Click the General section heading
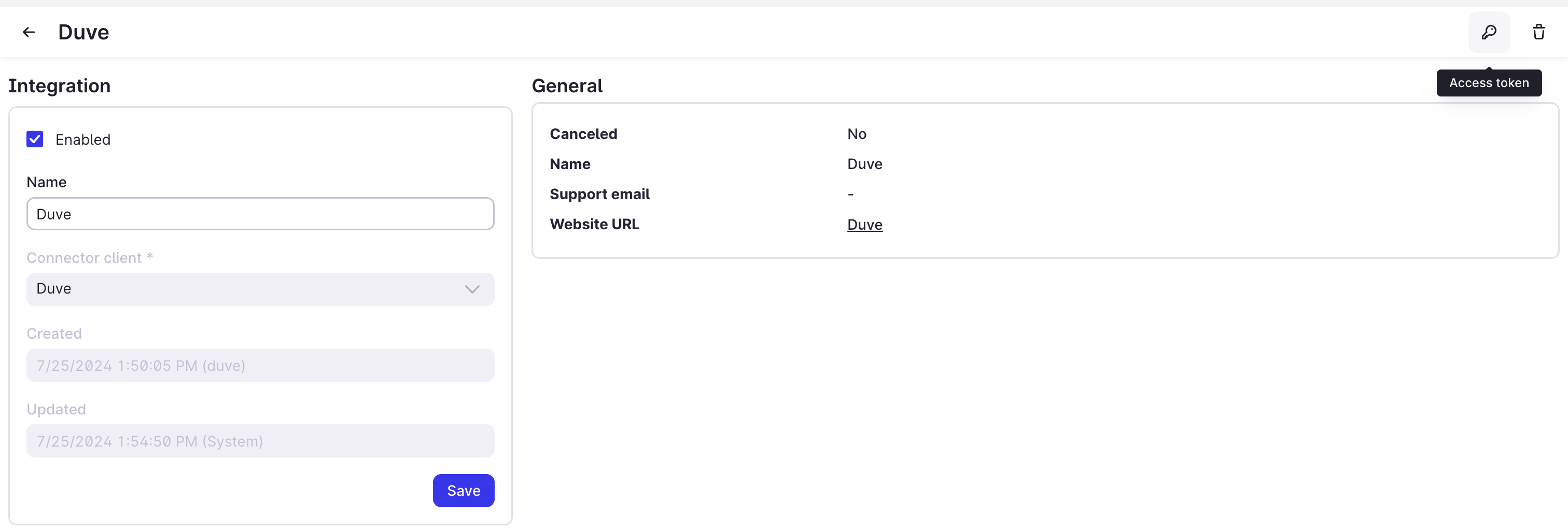 click(567, 86)
